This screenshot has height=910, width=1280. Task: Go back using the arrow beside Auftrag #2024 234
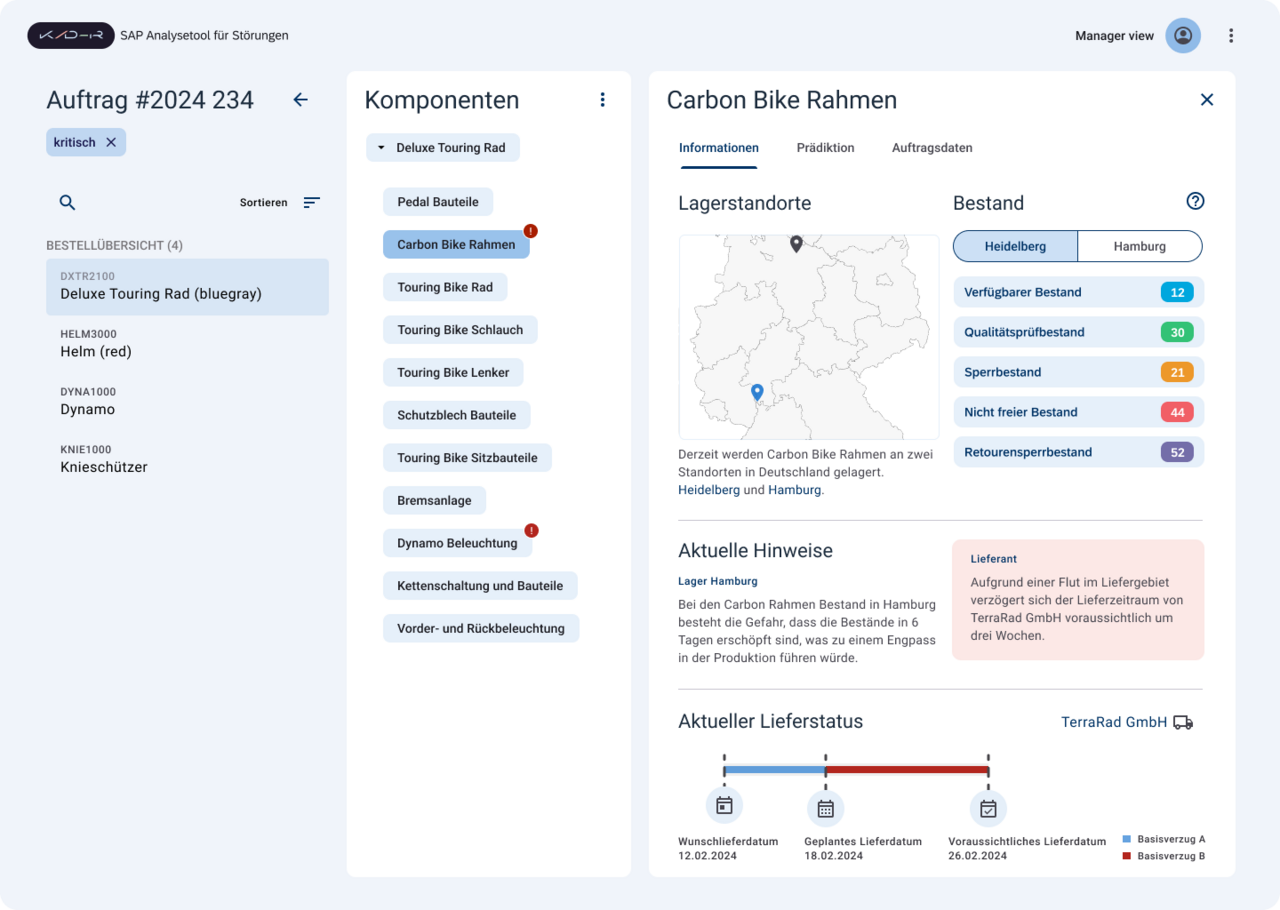pyautogui.click(x=300, y=100)
